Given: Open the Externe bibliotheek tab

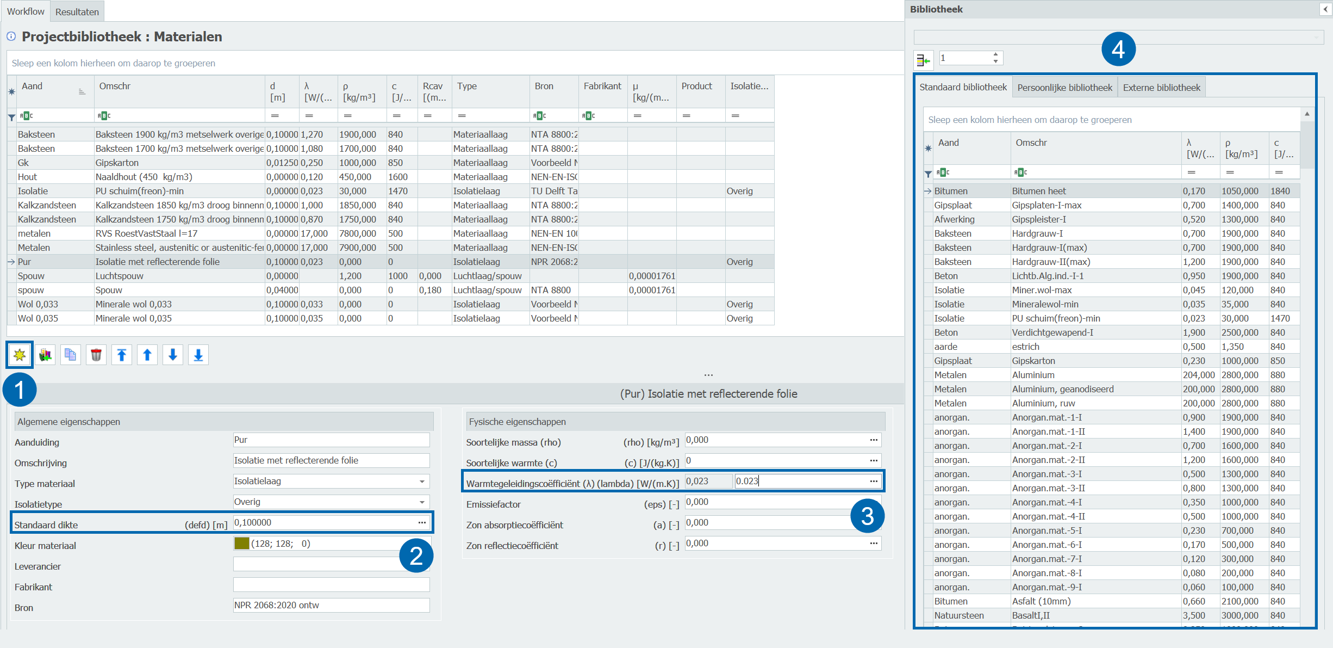Looking at the screenshot, I should pos(1161,88).
